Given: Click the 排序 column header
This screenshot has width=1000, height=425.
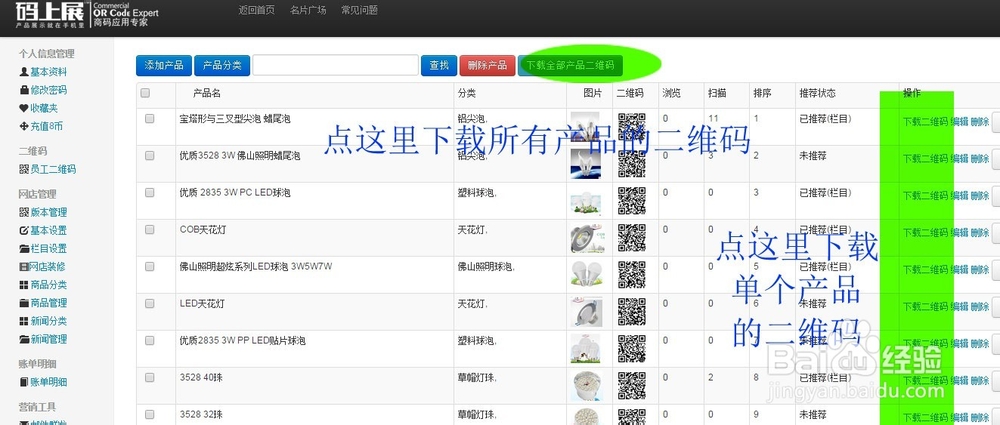Looking at the screenshot, I should click(763, 93).
